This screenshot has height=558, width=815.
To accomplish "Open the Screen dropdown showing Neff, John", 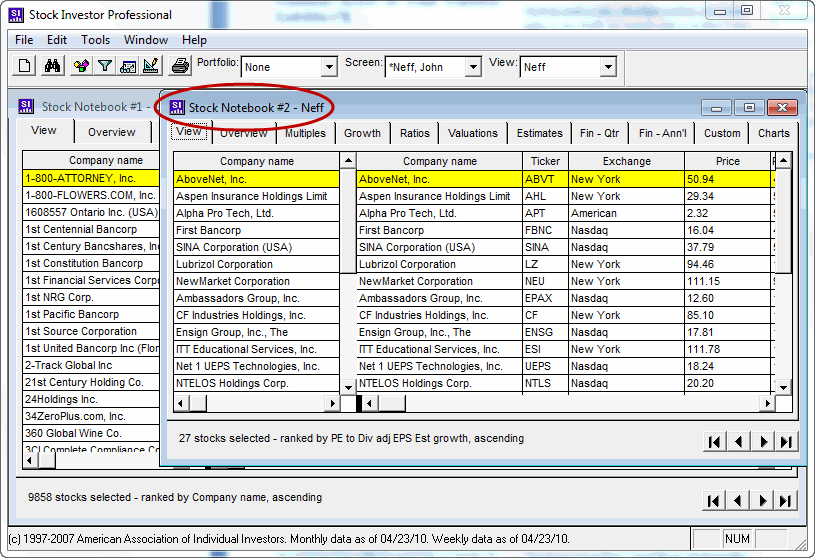I will click(473, 68).
